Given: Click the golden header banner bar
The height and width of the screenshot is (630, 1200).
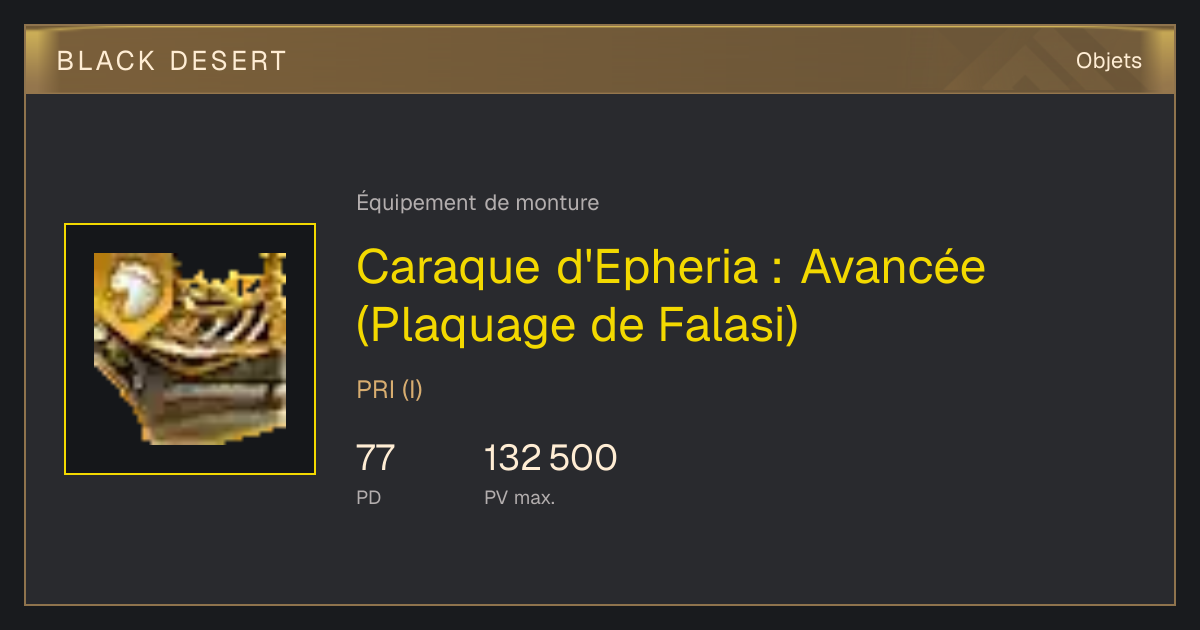Looking at the screenshot, I should coord(600,60).
